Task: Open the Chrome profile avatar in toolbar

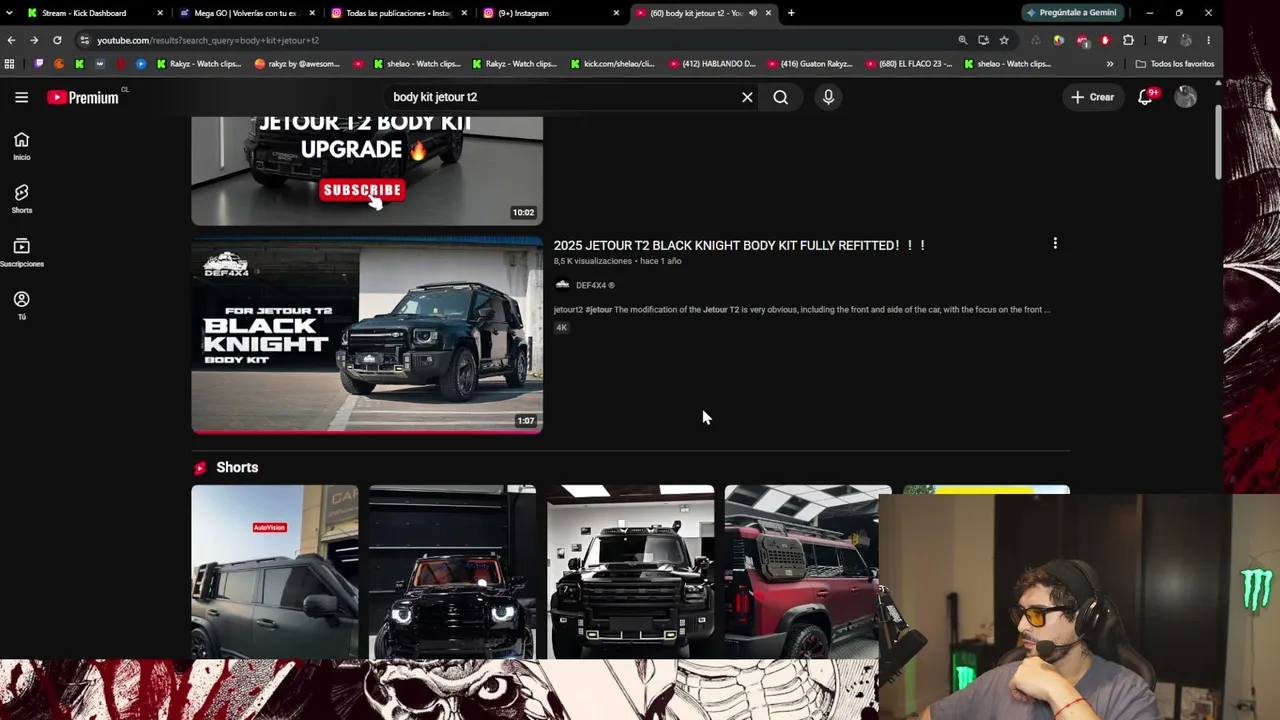Action: point(1185,40)
